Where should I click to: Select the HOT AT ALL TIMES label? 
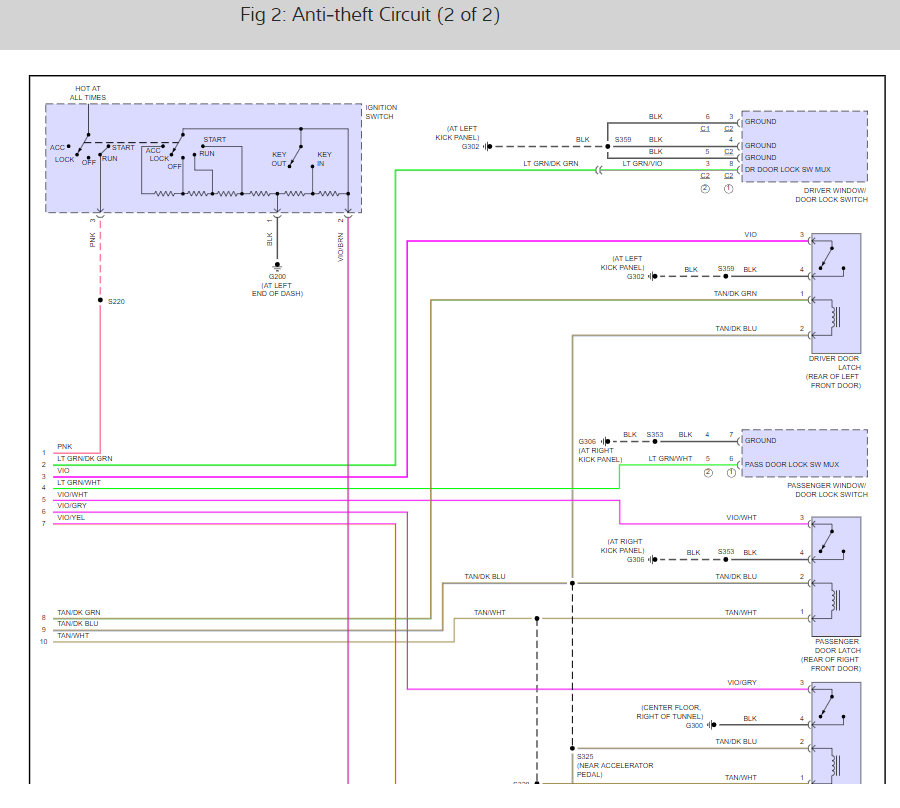point(88,93)
